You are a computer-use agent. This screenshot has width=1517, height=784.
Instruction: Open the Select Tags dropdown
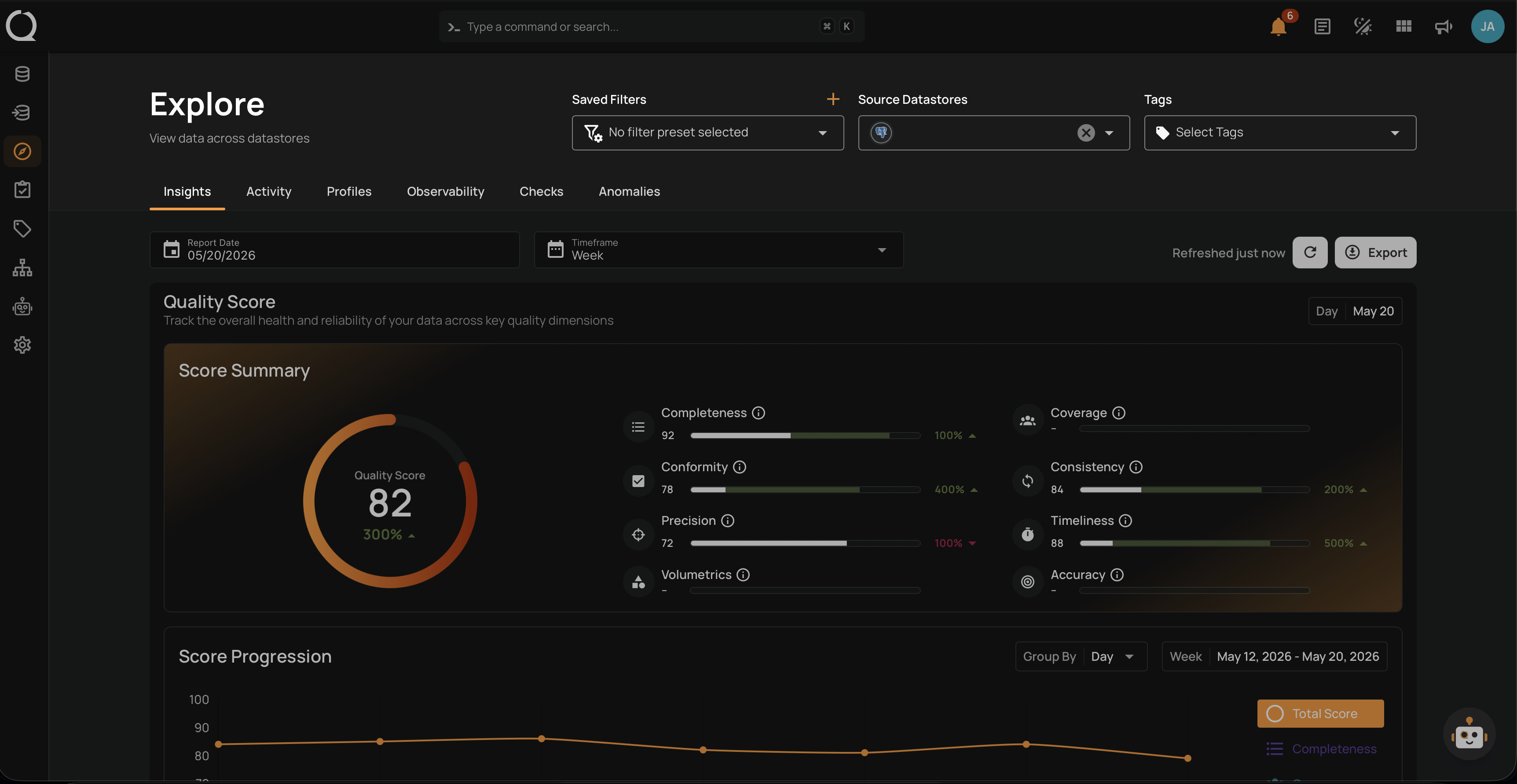(1280, 132)
